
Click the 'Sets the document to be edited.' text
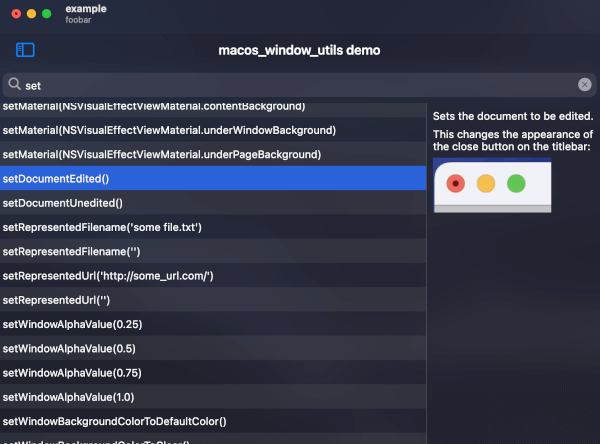(x=513, y=116)
